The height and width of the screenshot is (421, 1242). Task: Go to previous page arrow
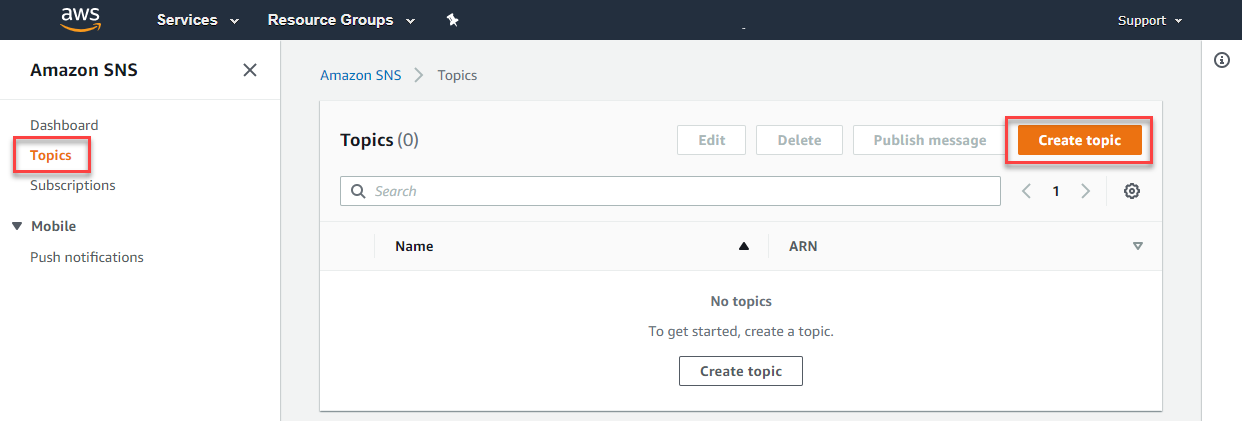click(1026, 191)
